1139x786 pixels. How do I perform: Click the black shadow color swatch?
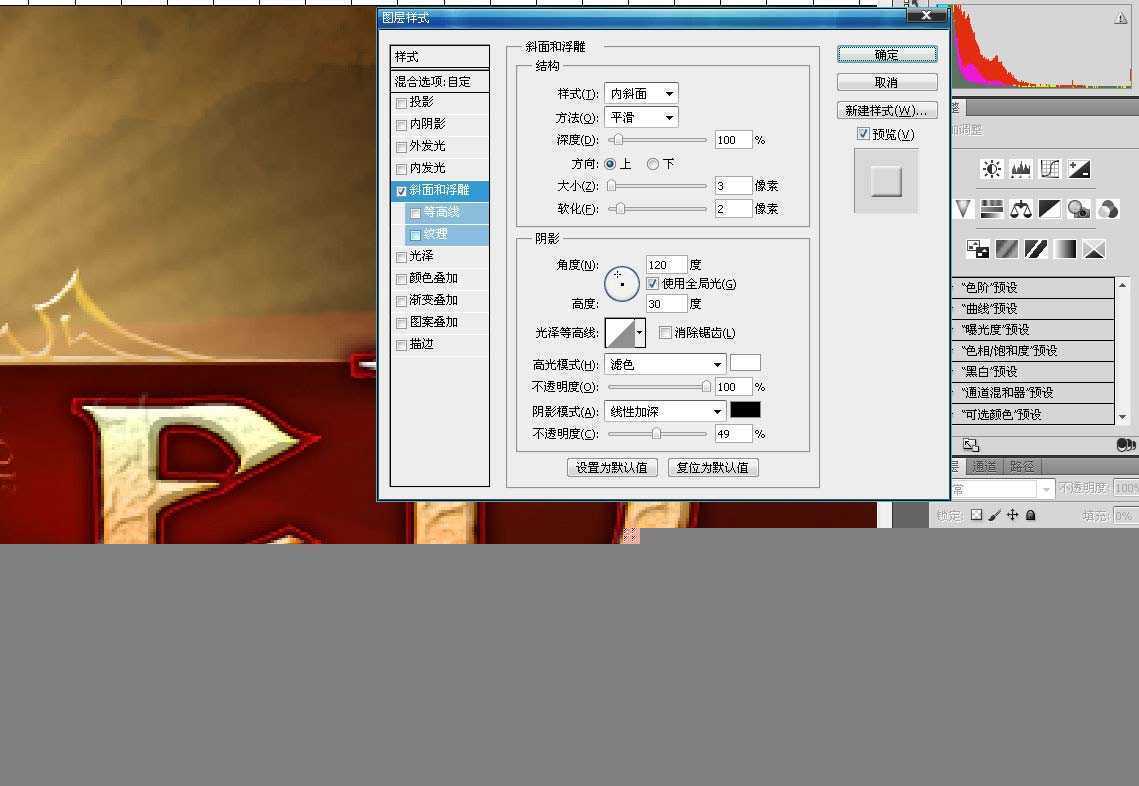[x=745, y=410]
